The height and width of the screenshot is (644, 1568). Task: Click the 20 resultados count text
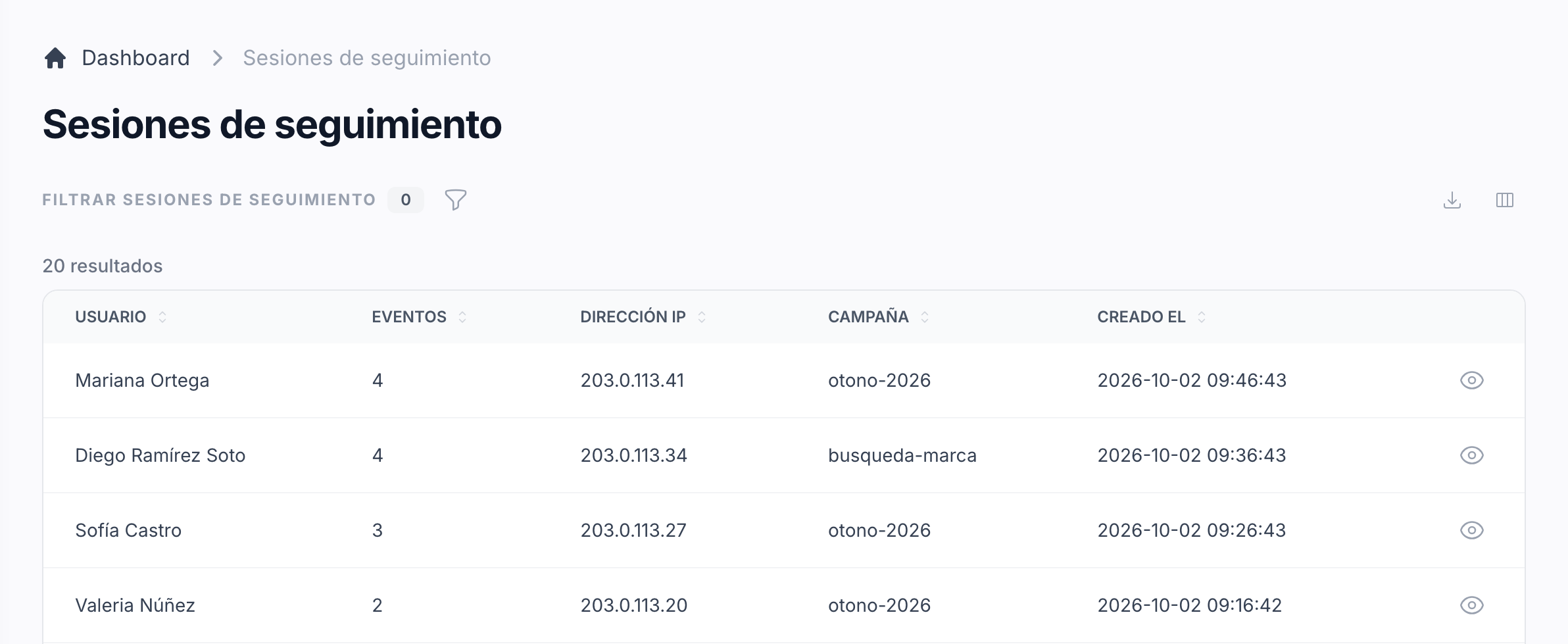pyautogui.click(x=103, y=266)
